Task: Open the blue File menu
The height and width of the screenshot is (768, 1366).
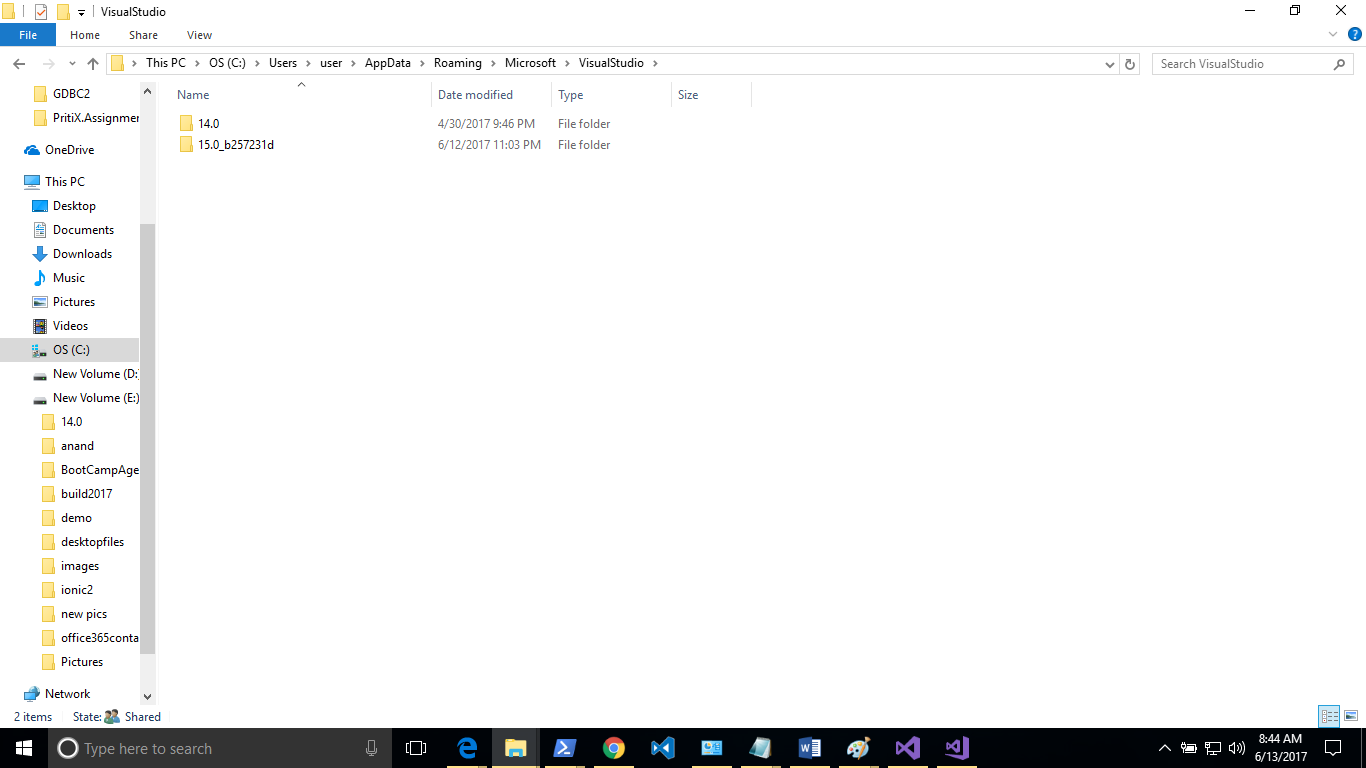Action: (x=28, y=34)
